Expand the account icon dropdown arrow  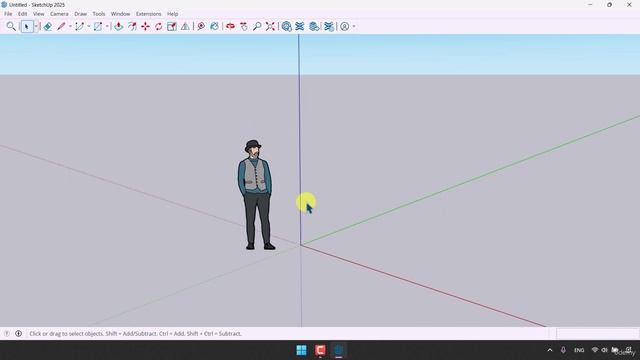click(354, 27)
